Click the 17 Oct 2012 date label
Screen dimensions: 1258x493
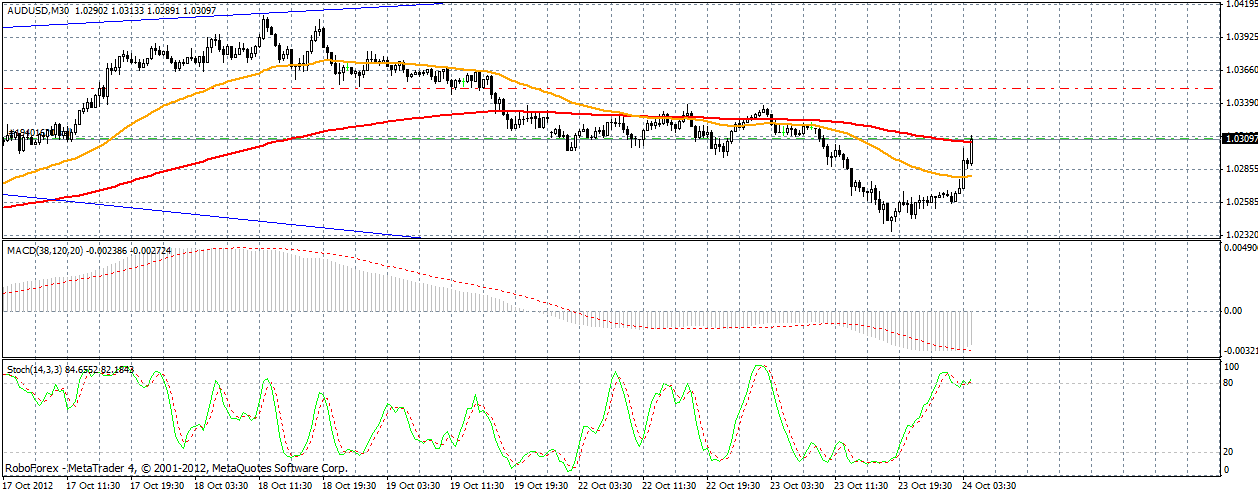28,486
